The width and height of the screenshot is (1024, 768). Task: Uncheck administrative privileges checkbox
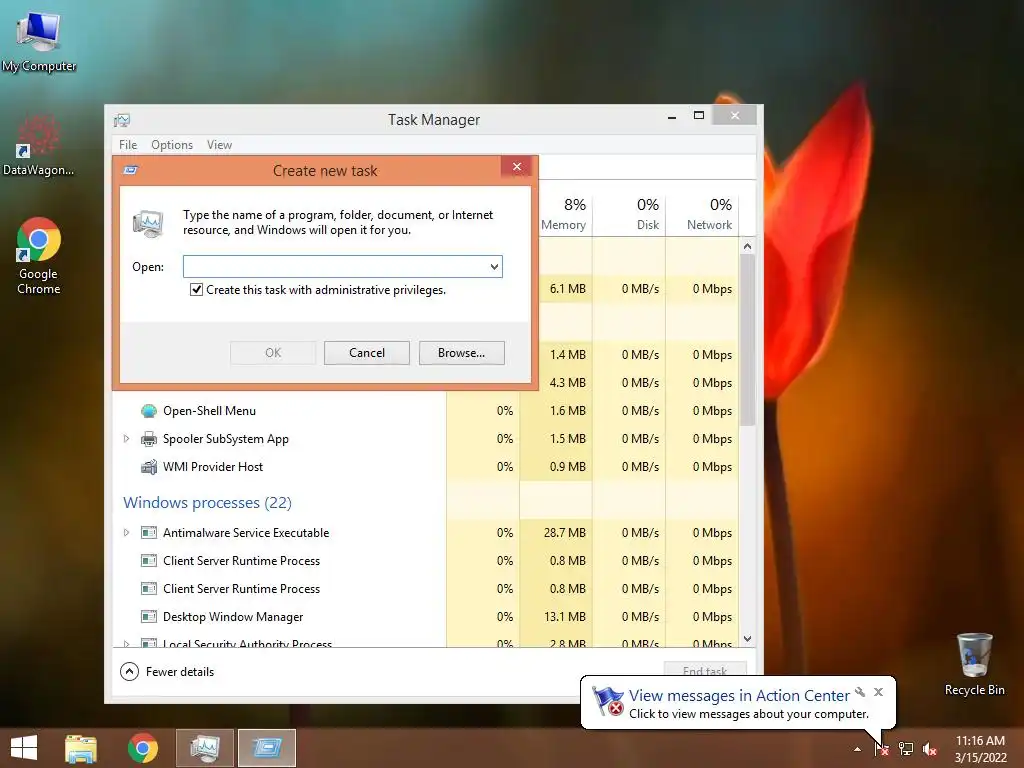point(196,289)
